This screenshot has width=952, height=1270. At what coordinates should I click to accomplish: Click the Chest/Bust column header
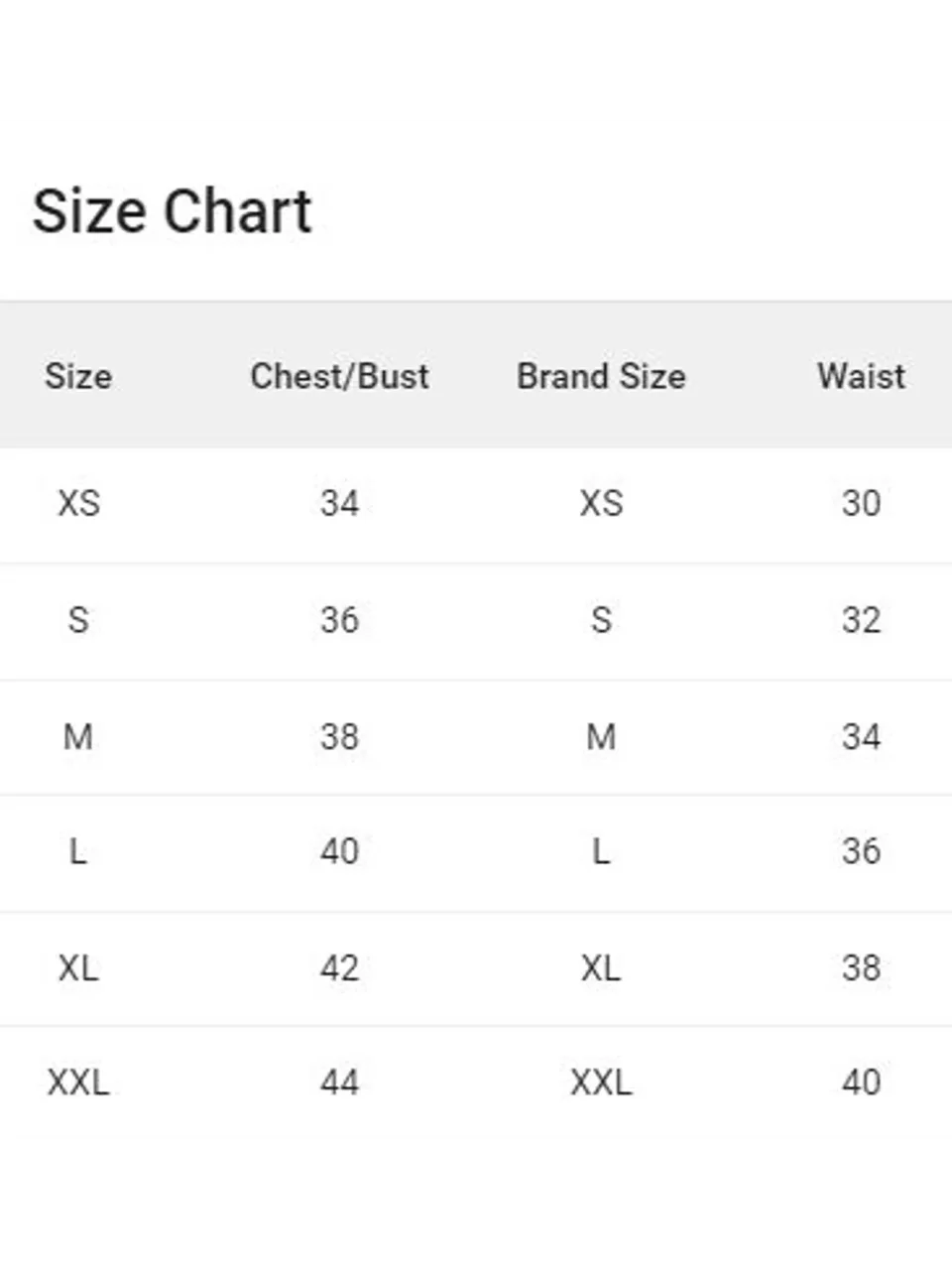339,376
